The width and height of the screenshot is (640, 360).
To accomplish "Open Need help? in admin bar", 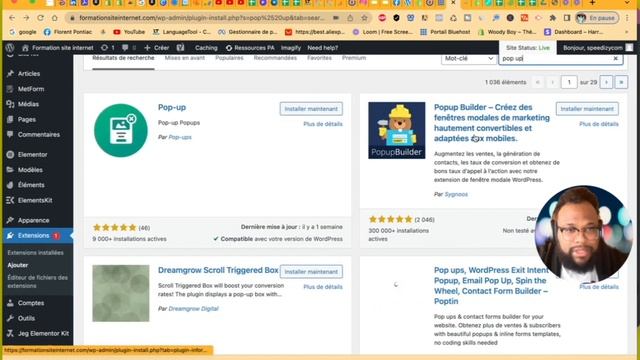I will coord(322,48).
